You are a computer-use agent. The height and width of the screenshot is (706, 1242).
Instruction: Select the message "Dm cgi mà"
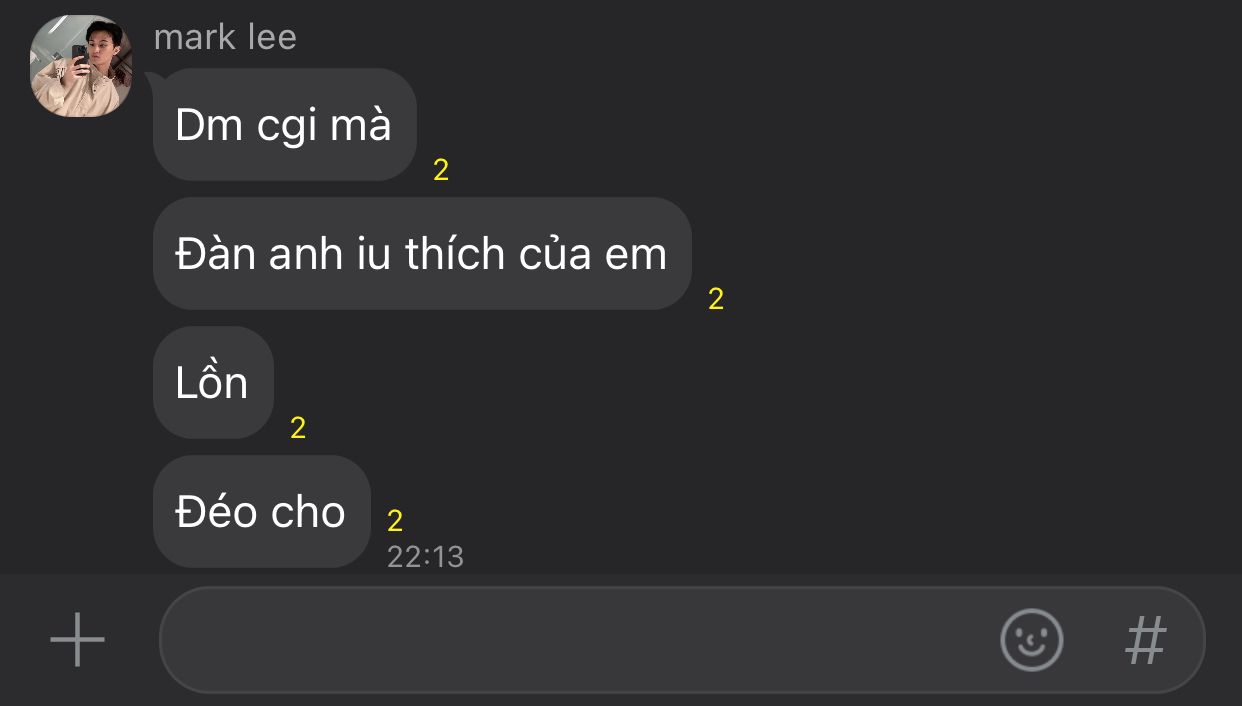coord(284,124)
